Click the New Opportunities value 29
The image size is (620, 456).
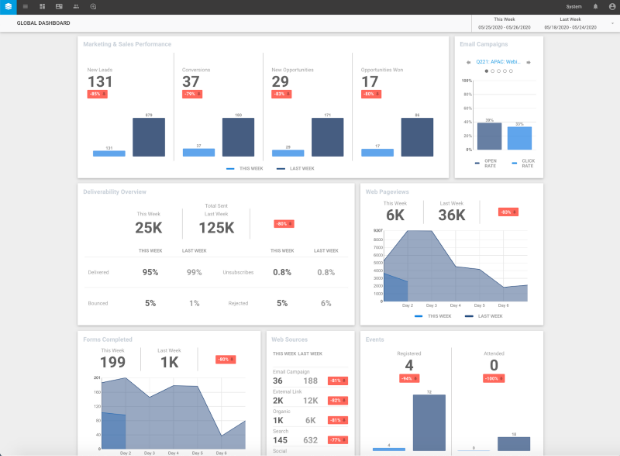coord(280,82)
